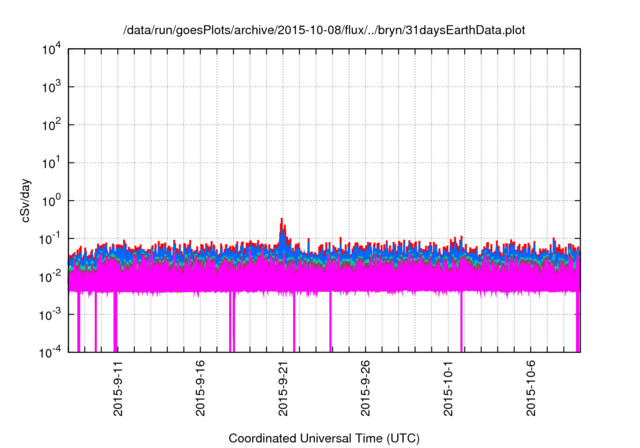
Task: Click the 10^2 y-axis tick label
Action: pyautogui.click(x=51, y=125)
